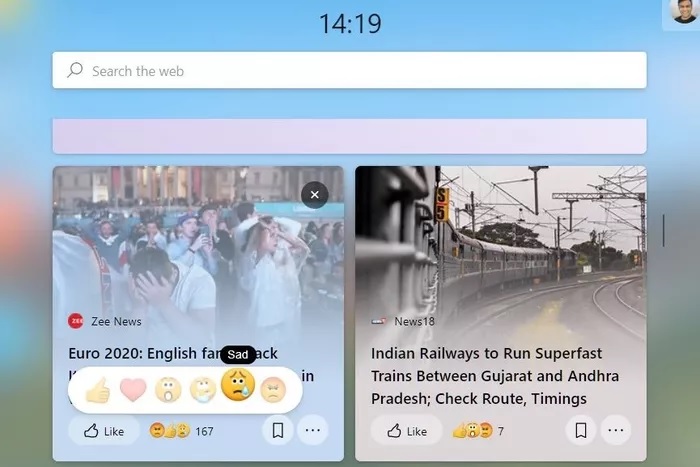700x467 pixels.
Task: Choose the heart Love reaction
Action: pos(133,390)
